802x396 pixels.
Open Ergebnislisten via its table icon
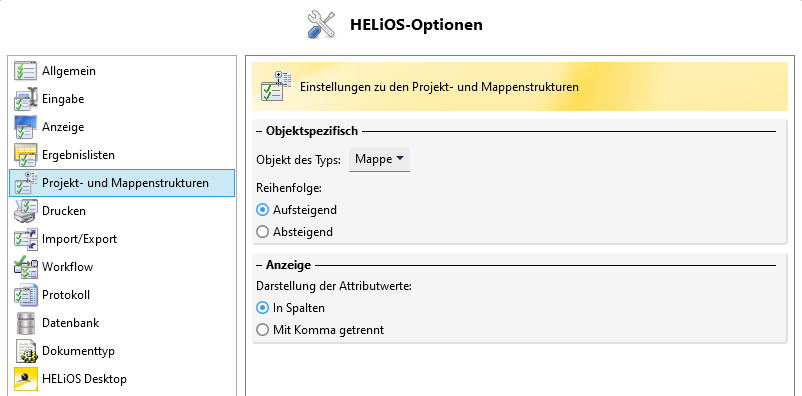25,155
